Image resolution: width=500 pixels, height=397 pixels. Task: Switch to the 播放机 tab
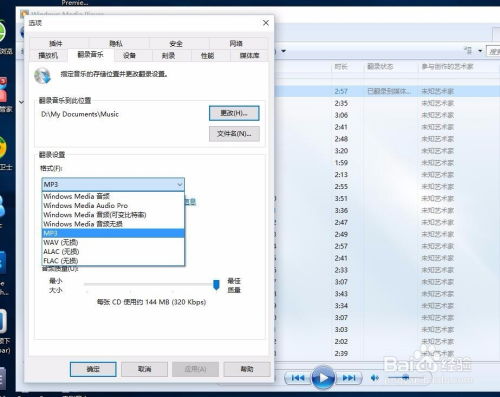point(48,55)
